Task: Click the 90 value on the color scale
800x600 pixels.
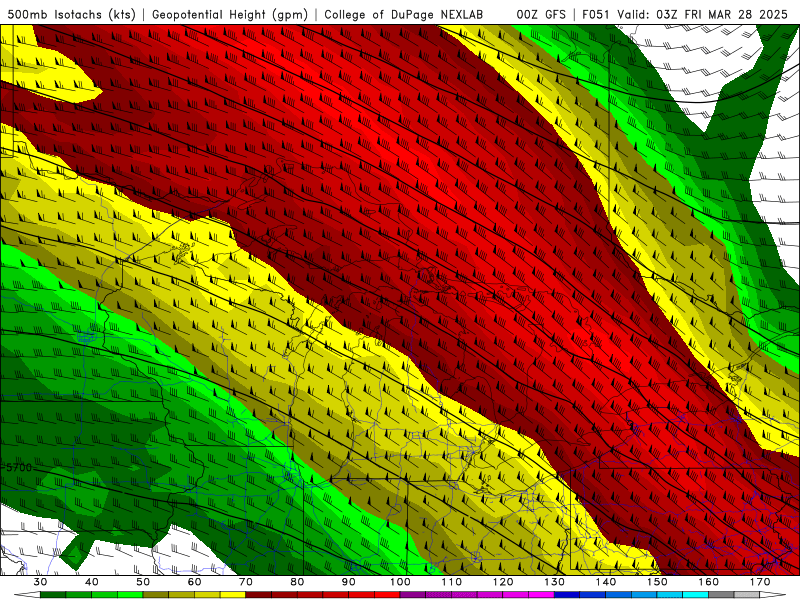Action: (348, 582)
